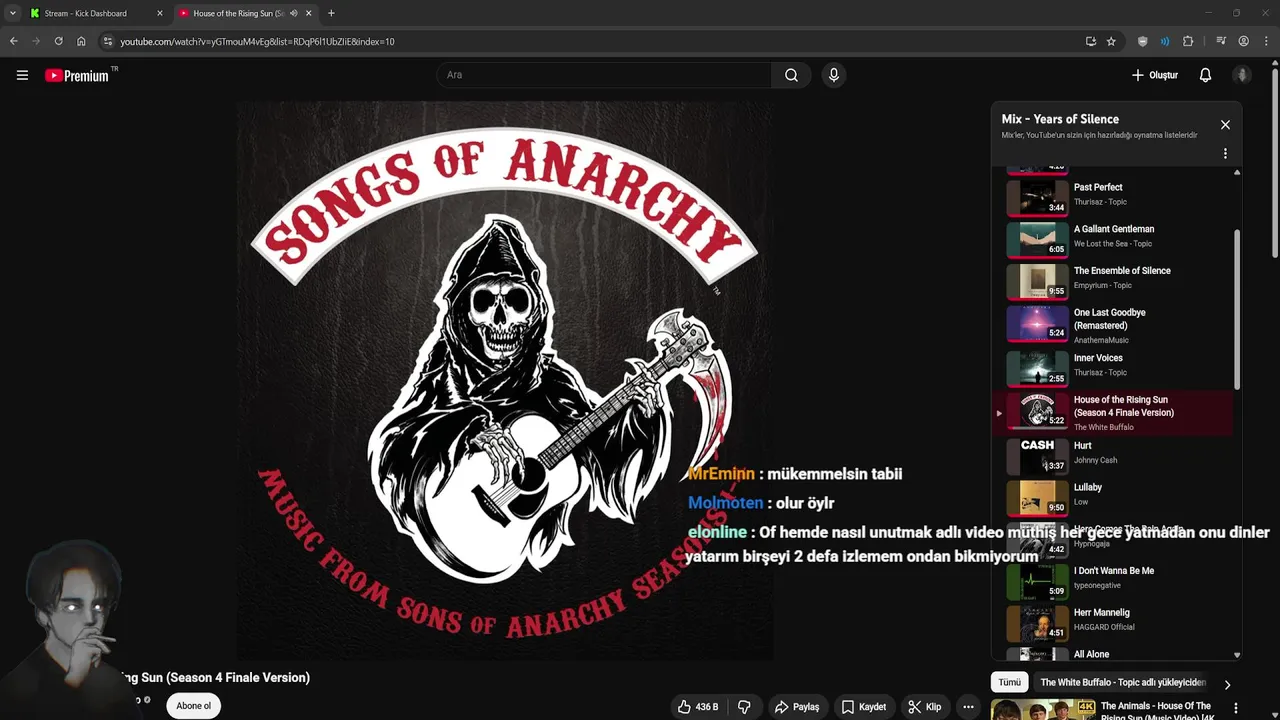Click the youtube.com URL address bar
1280x720 pixels.
tap(590, 41)
